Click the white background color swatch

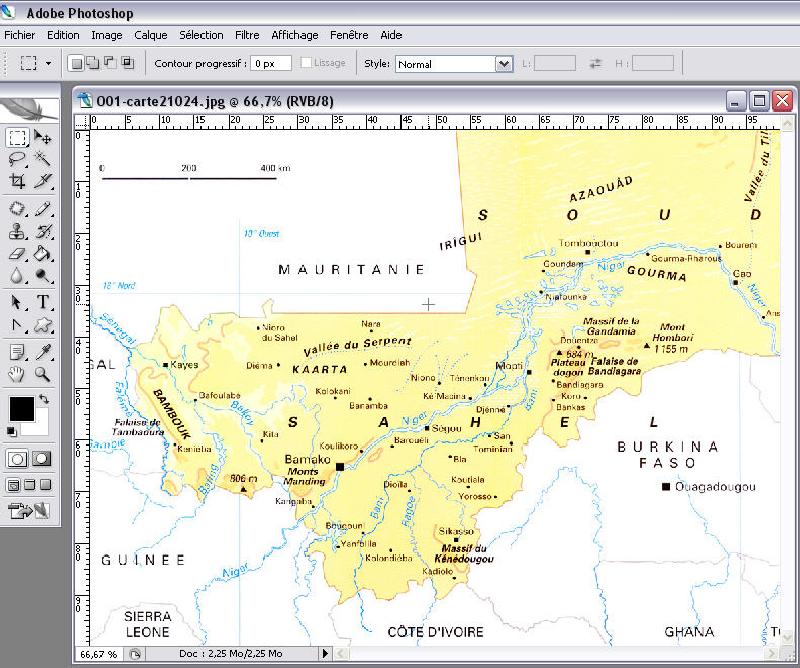pyautogui.click(x=41, y=426)
